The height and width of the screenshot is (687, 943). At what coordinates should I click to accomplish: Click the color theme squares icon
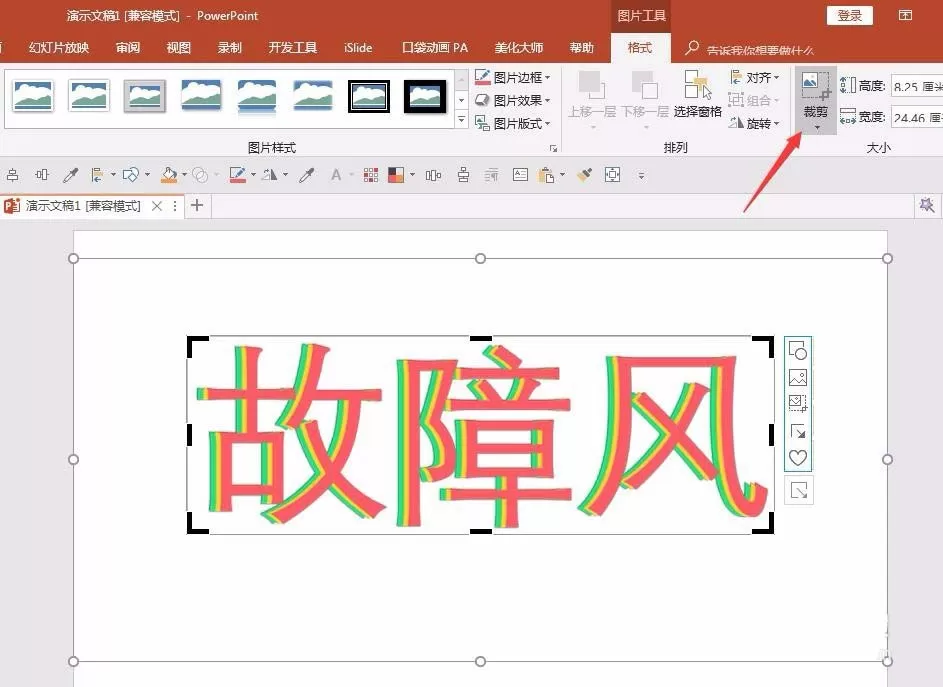pos(396,175)
